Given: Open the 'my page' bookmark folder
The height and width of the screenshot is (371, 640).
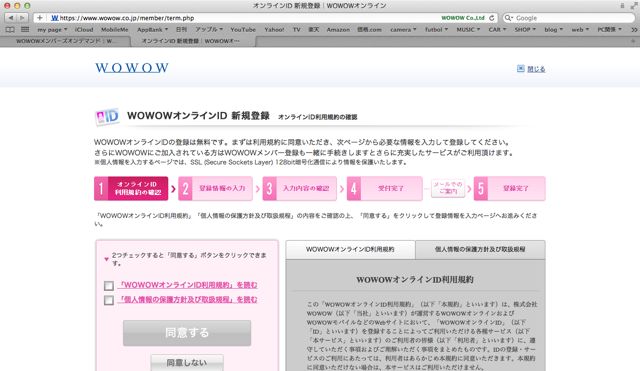Looking at the screenshot, I should 52,29.
